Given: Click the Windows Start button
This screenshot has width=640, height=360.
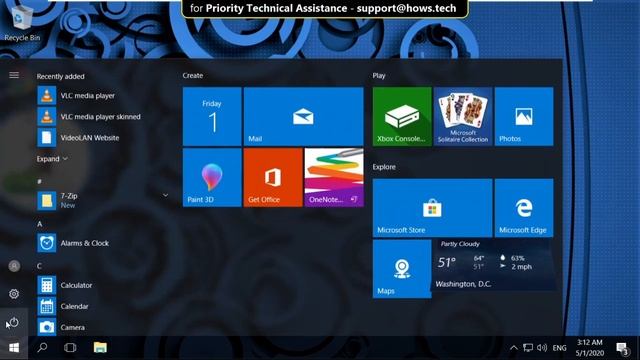Looking at the screenshot, I should [14, 348].
